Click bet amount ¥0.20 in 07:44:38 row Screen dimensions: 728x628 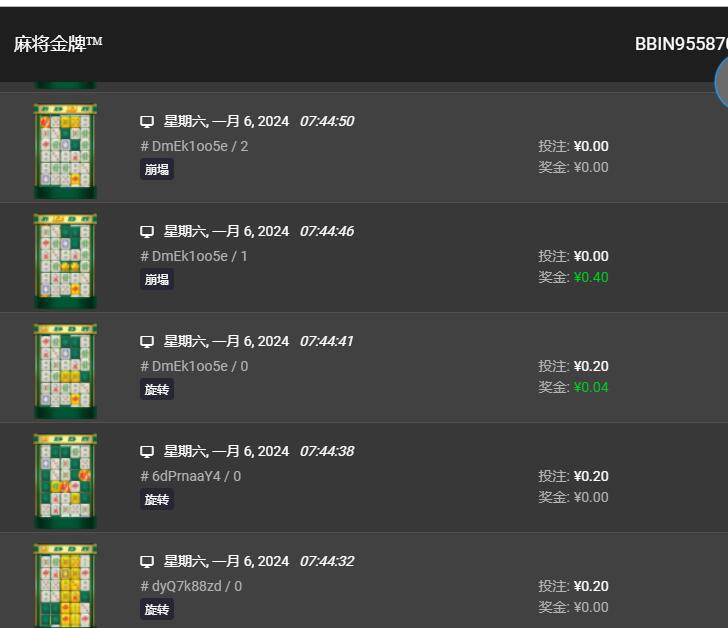(x=591, y=476)
